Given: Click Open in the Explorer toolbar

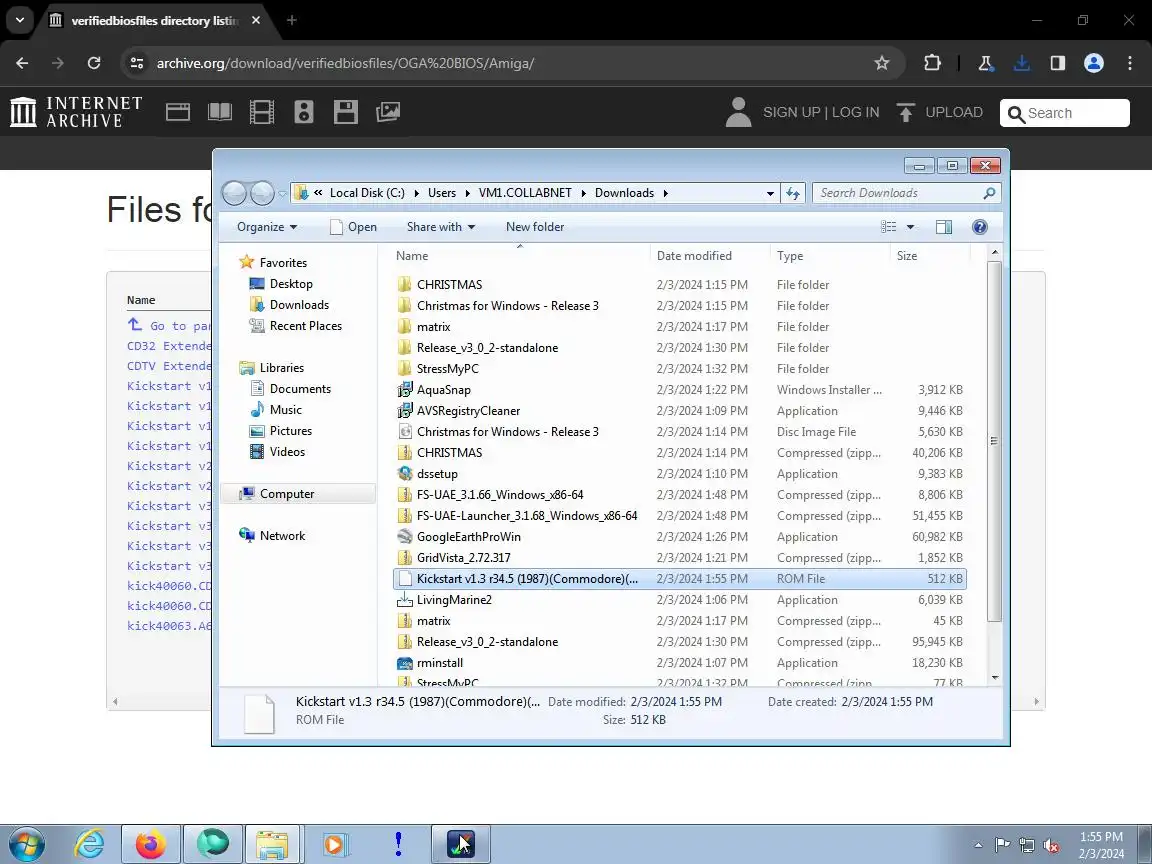Looking at the screenshot, I should (353, 227).
